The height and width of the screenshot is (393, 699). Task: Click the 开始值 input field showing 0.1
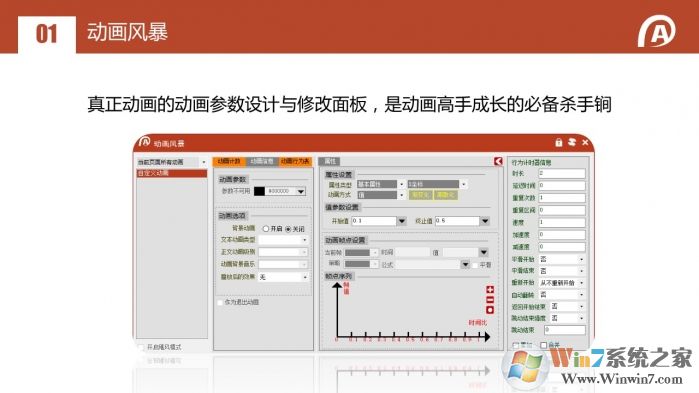click(x=374, y=221)
